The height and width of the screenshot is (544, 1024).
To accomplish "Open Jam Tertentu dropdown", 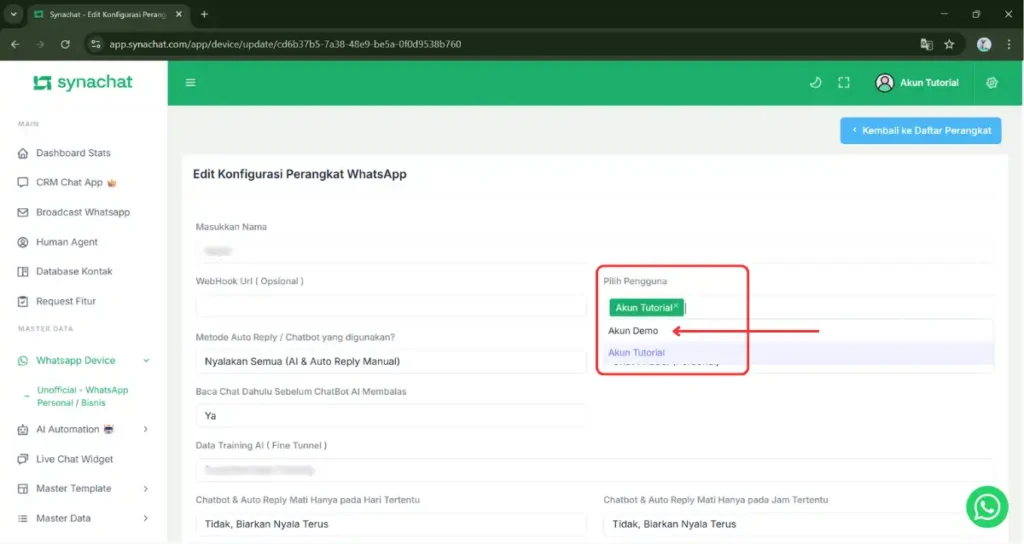I will (x=798, y=524).
